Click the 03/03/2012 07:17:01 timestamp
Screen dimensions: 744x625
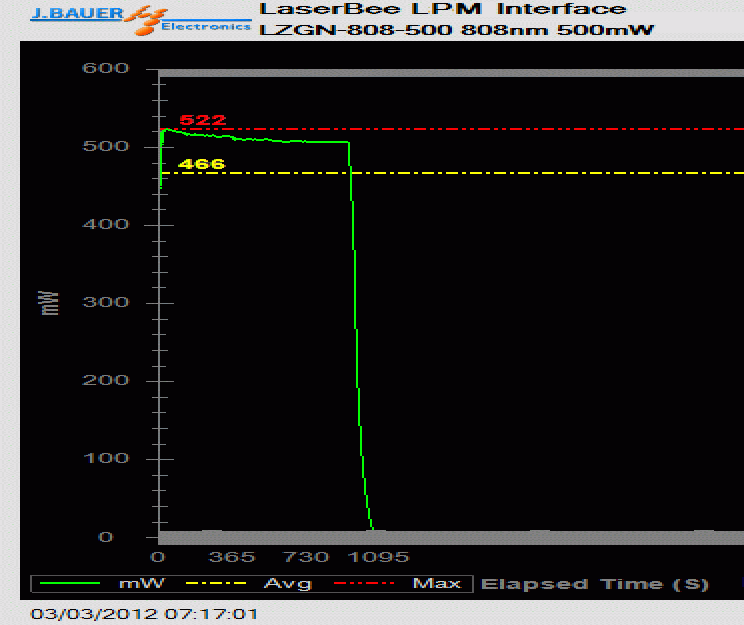click(144, 613)
